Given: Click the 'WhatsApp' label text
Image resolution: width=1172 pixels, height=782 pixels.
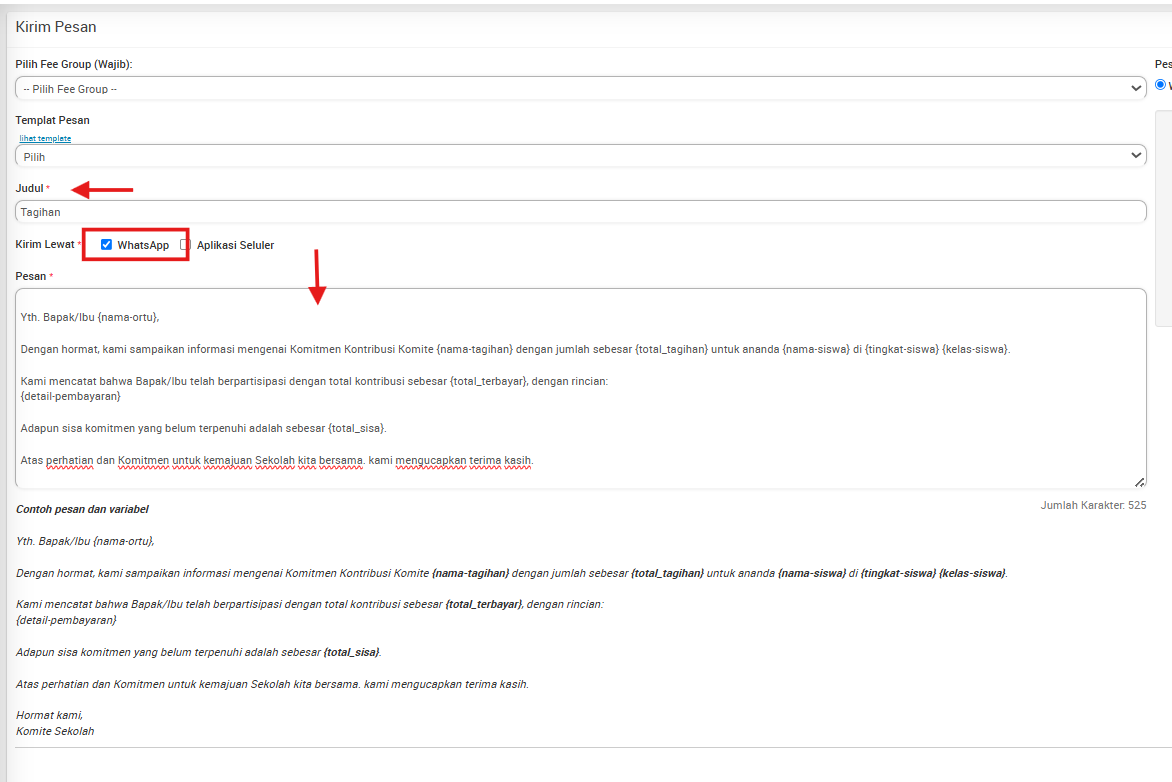Looking at the screenshot, I should (143, 245).
